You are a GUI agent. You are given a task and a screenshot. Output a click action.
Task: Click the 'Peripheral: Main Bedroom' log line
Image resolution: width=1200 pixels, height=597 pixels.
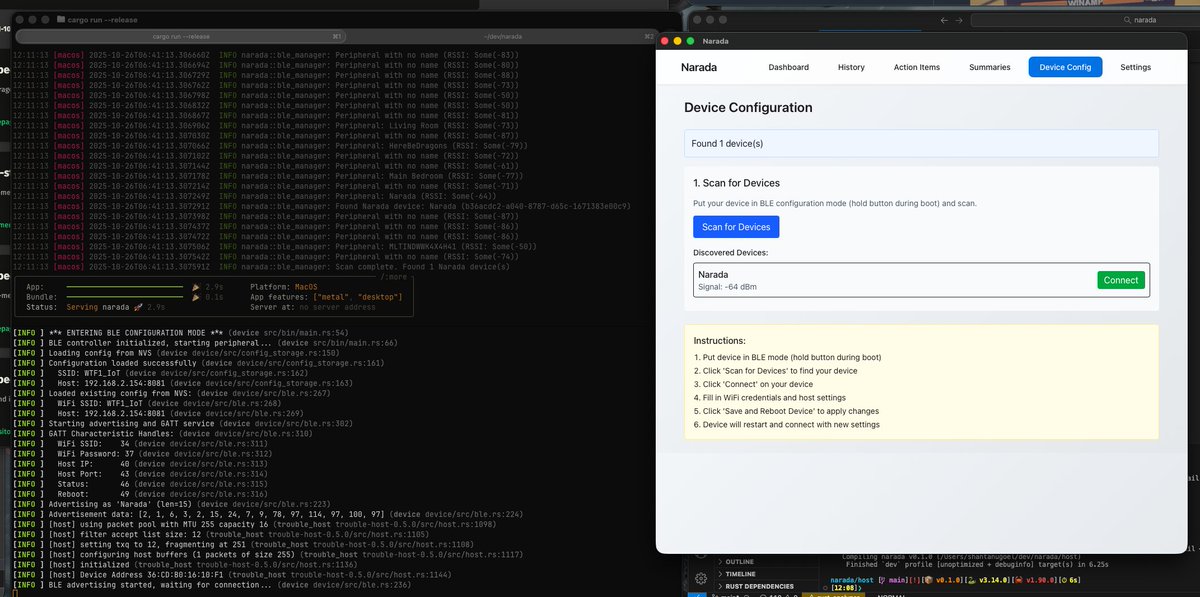(x=267, y=176)
